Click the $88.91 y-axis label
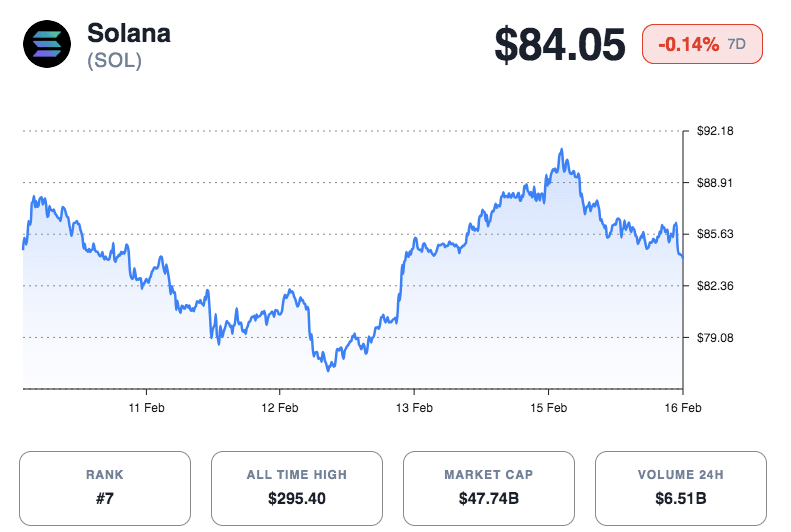This screenshot has height=532, width=791. [715, 183]
